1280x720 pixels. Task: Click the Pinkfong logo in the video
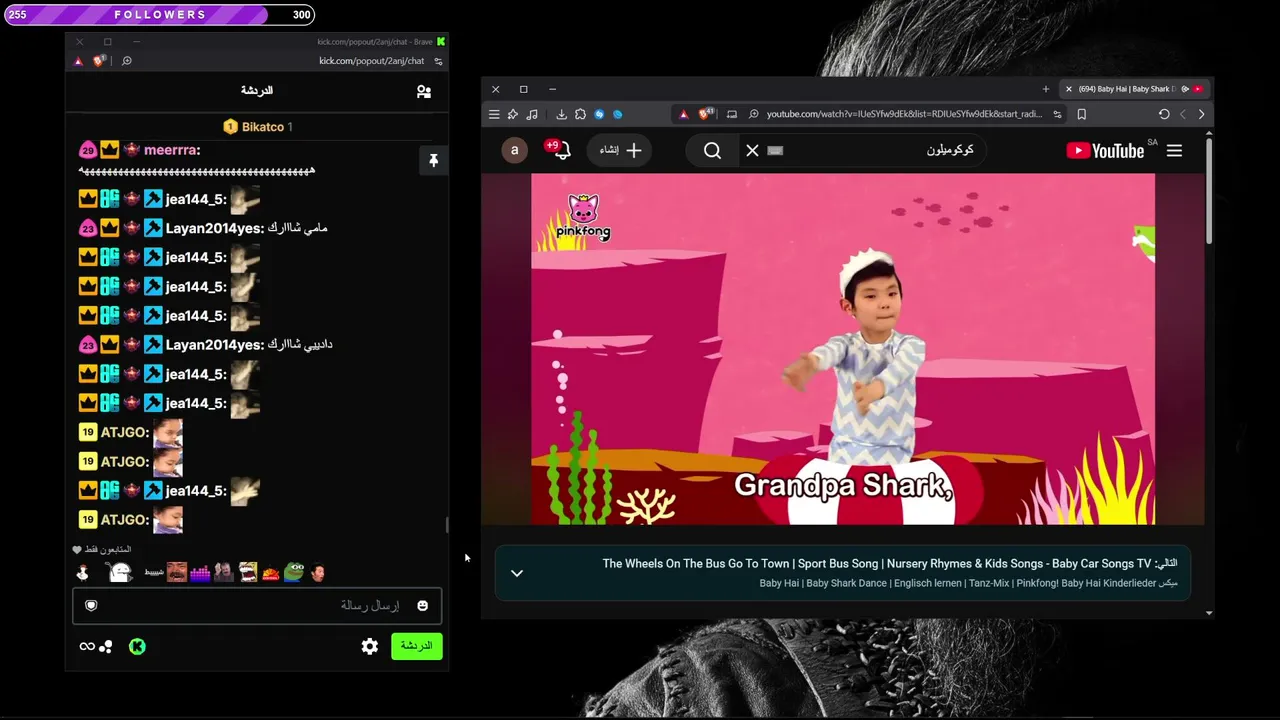coord(583,218)
